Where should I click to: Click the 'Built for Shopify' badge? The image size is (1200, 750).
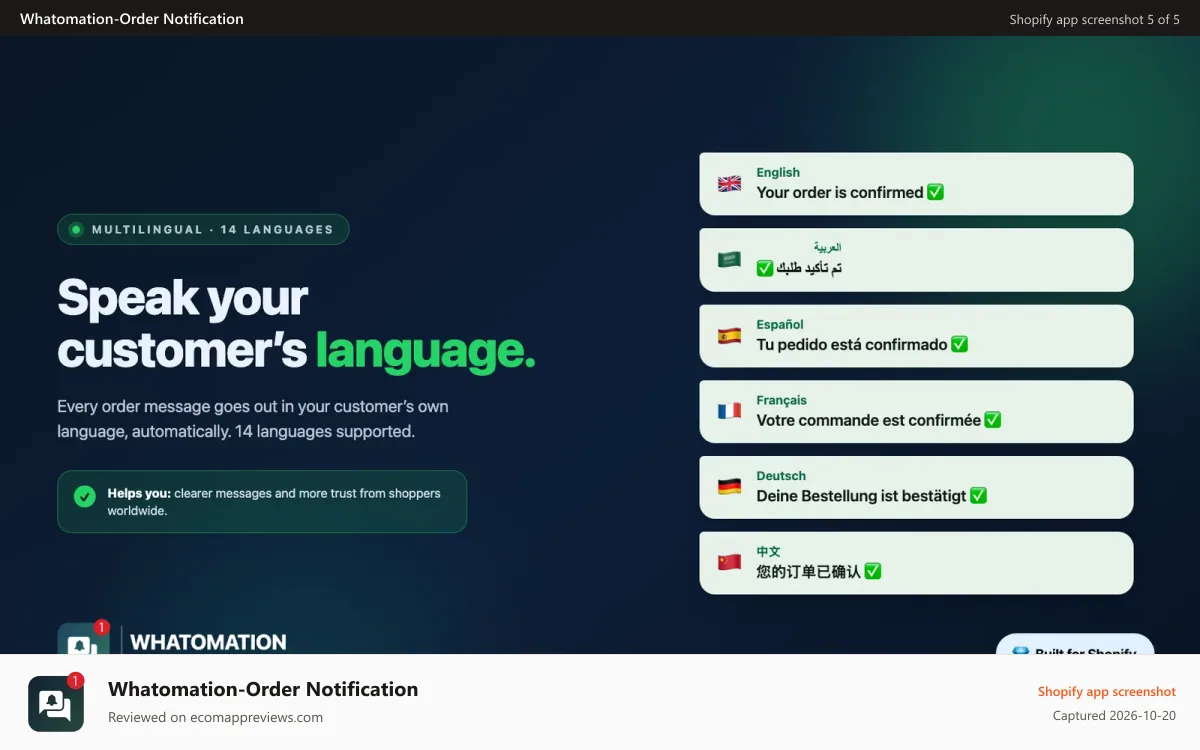tap(1075, 645)
